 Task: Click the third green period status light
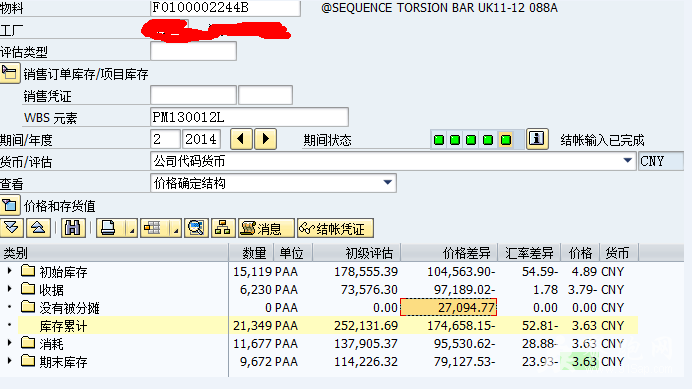pyautogui.click(x=471, y=140)
